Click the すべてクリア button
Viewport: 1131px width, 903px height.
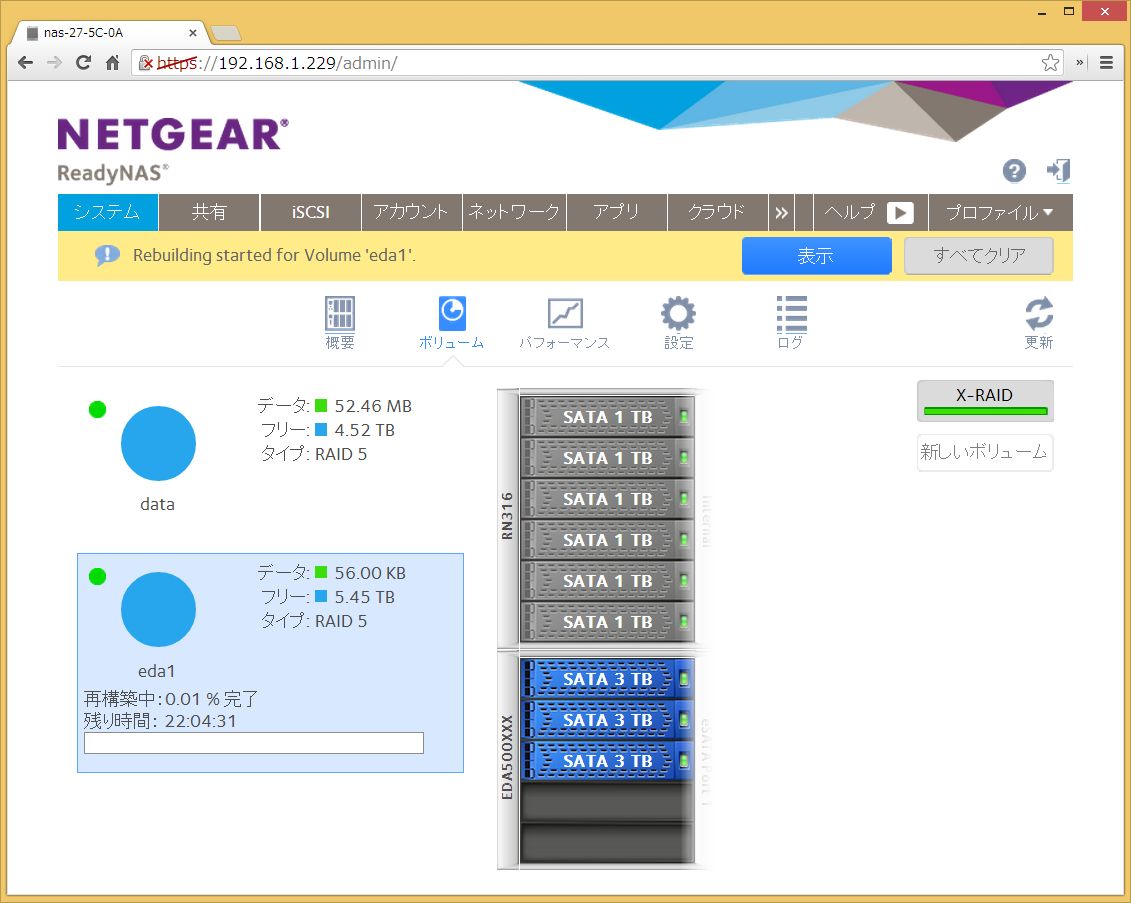[978, 256]
